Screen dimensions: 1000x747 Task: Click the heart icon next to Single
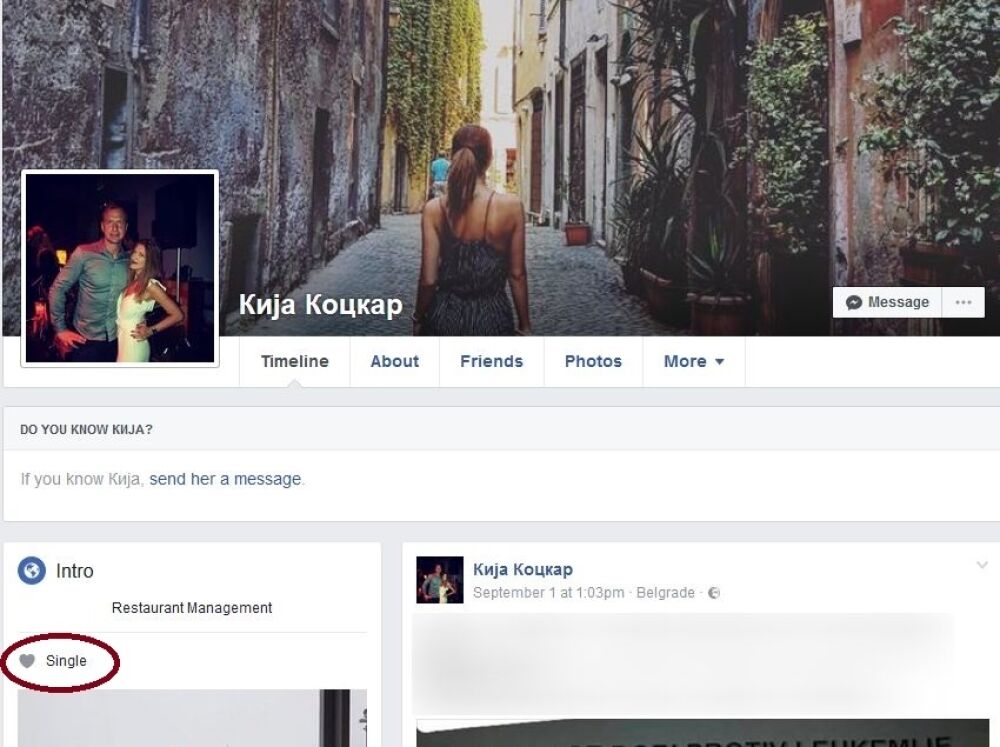click(27, 661)
